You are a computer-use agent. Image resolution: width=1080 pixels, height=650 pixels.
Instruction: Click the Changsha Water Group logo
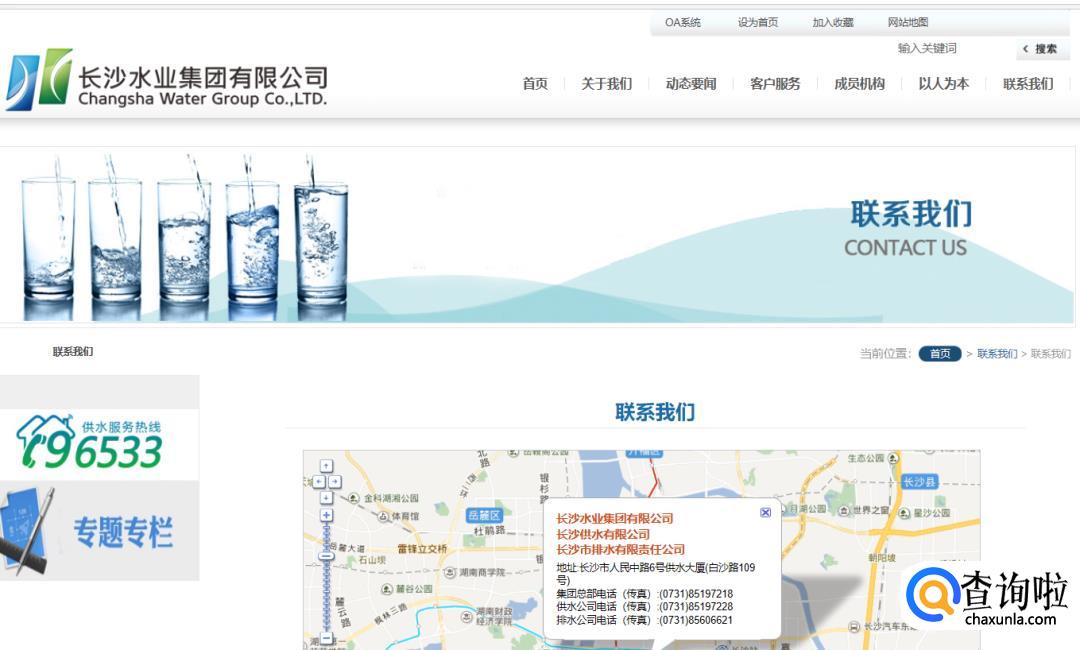(x=166, y=80)
